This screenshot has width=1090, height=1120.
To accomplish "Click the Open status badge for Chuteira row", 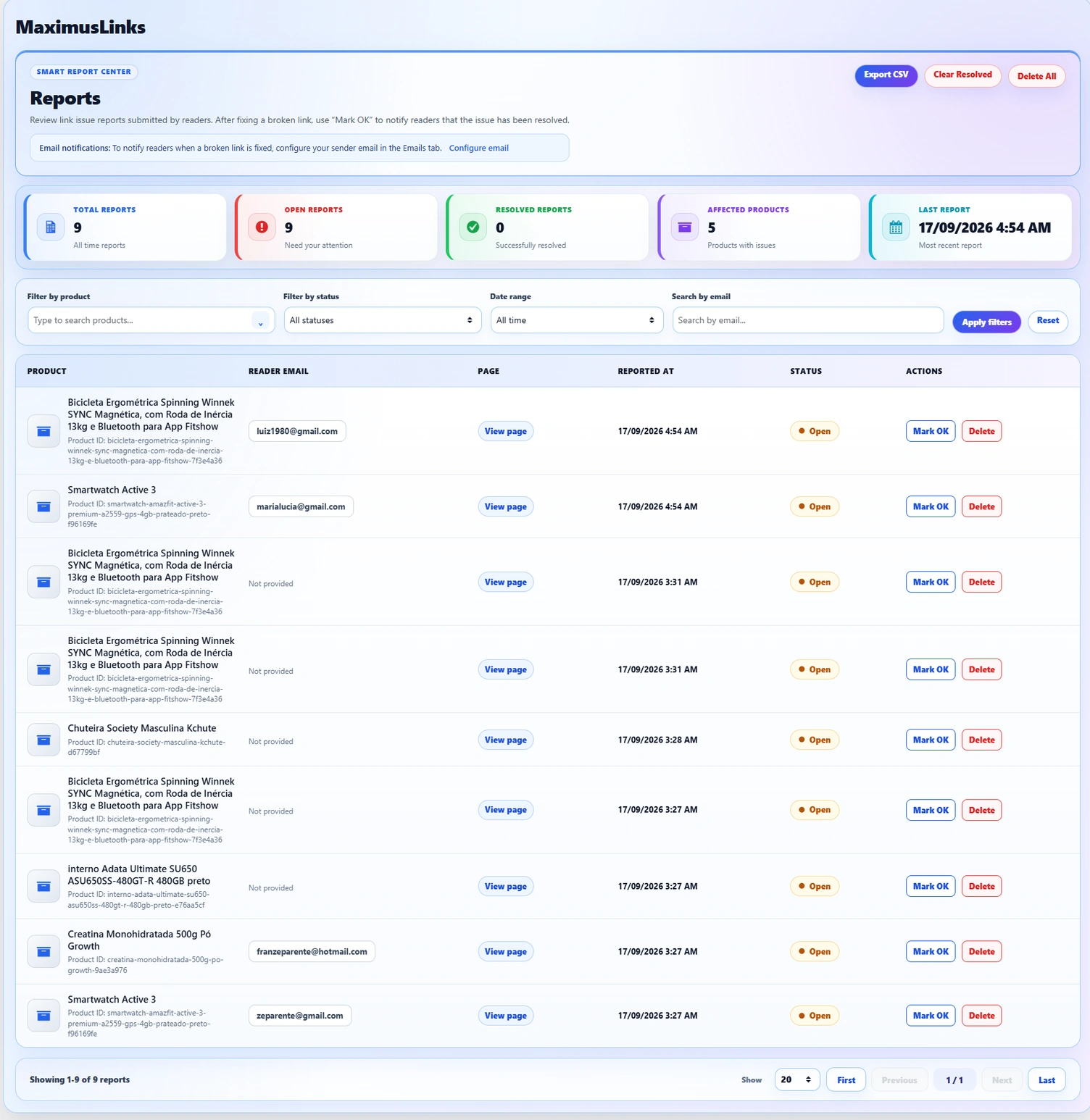I will [815, 740].
